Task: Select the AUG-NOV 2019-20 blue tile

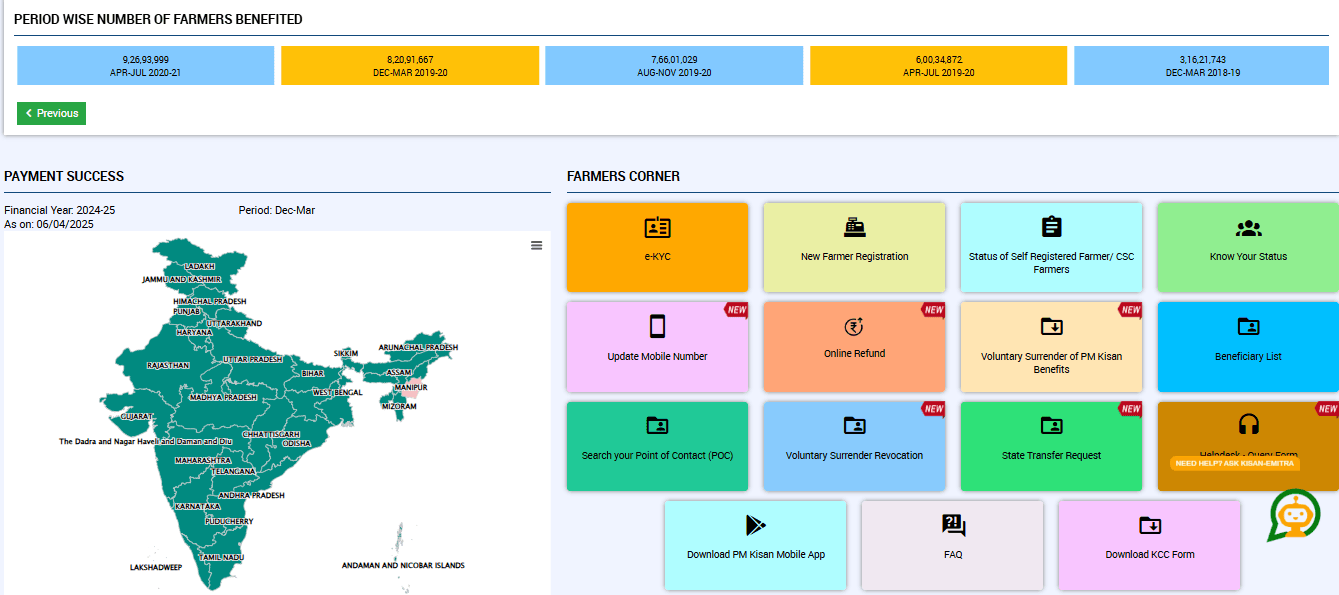Action: point(674,66)
